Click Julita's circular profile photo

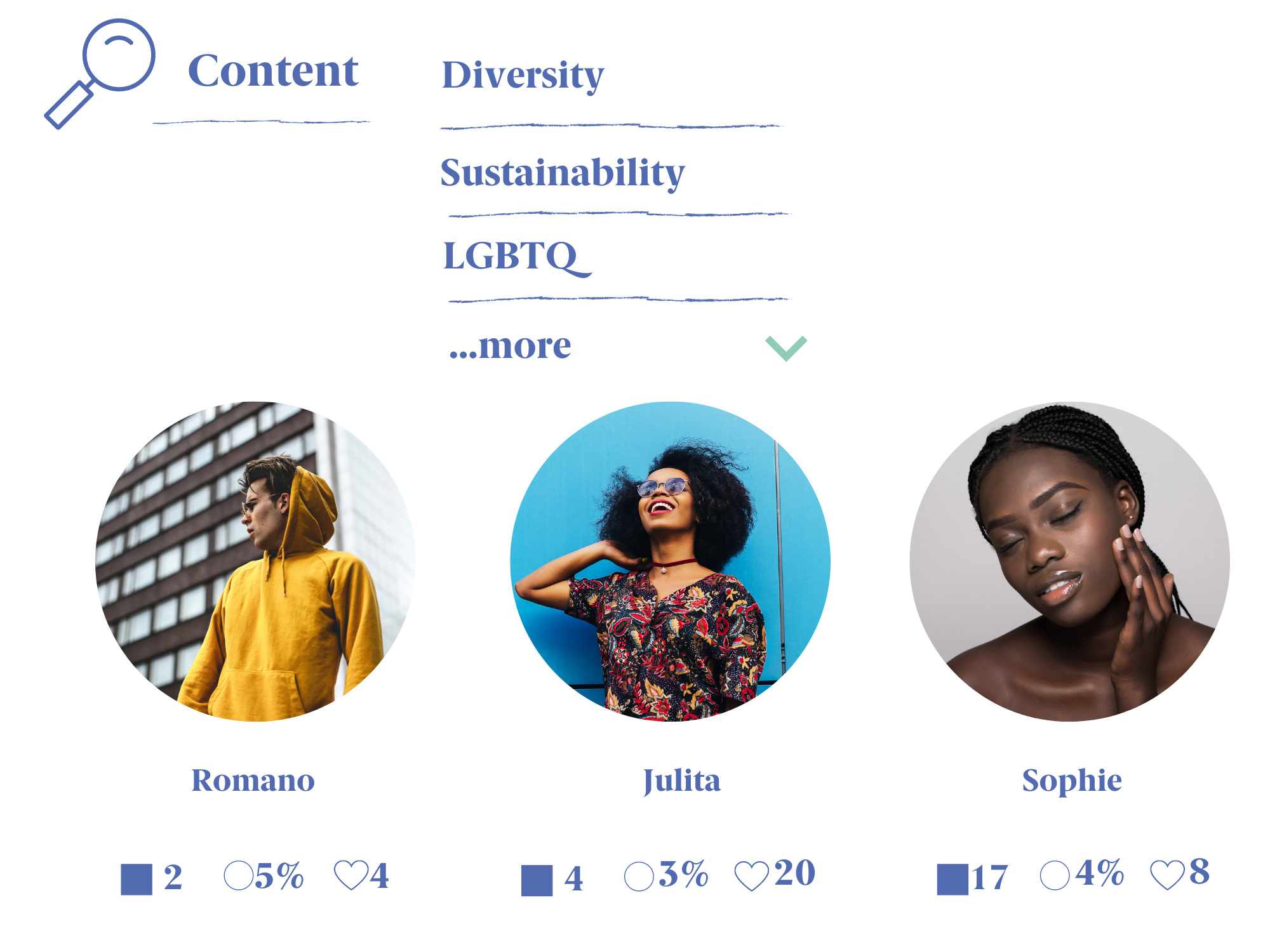pyautogui.click(x=670, y=561)
